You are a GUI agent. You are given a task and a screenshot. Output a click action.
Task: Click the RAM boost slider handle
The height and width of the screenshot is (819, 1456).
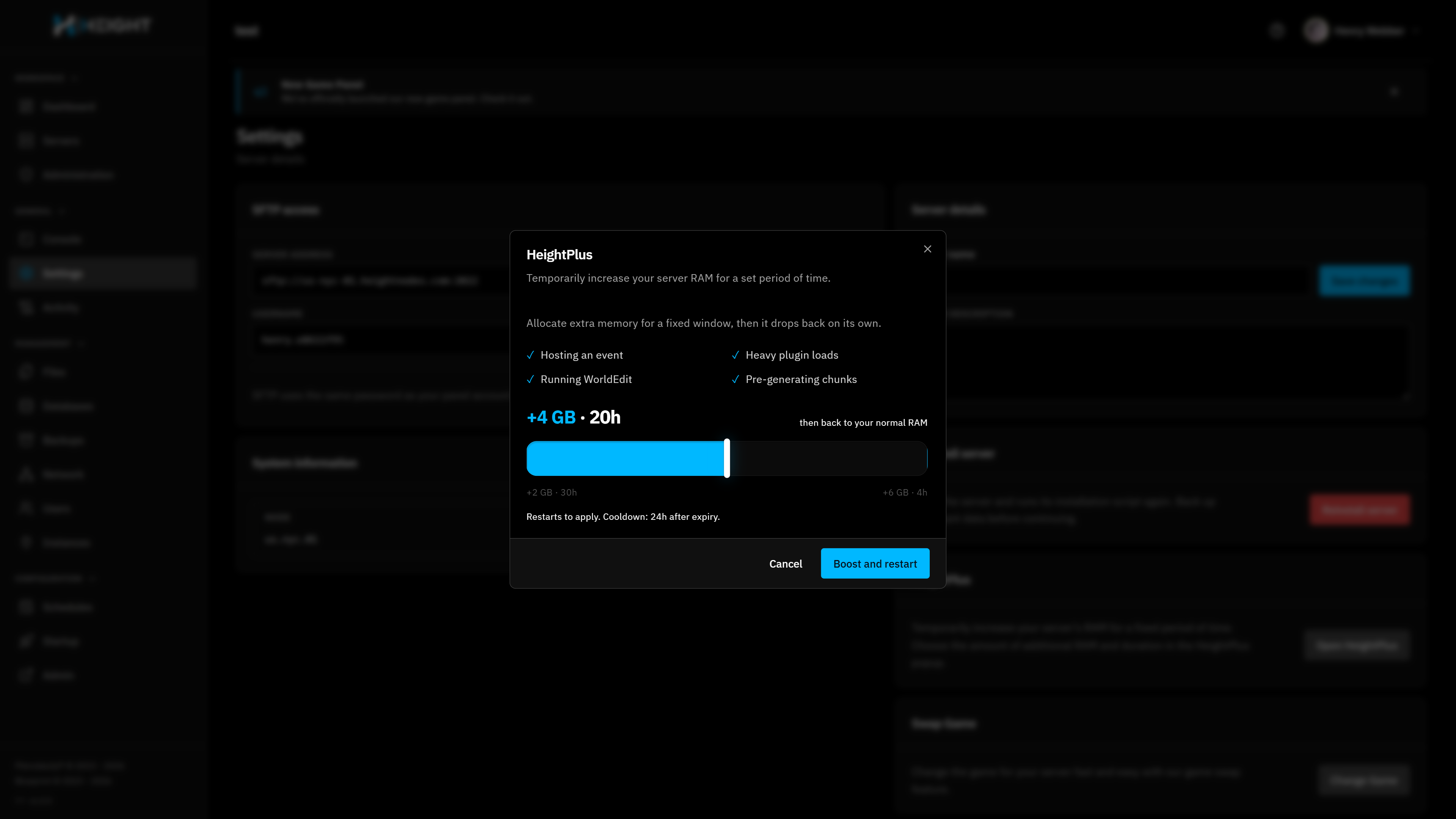(x=727, y=458)
